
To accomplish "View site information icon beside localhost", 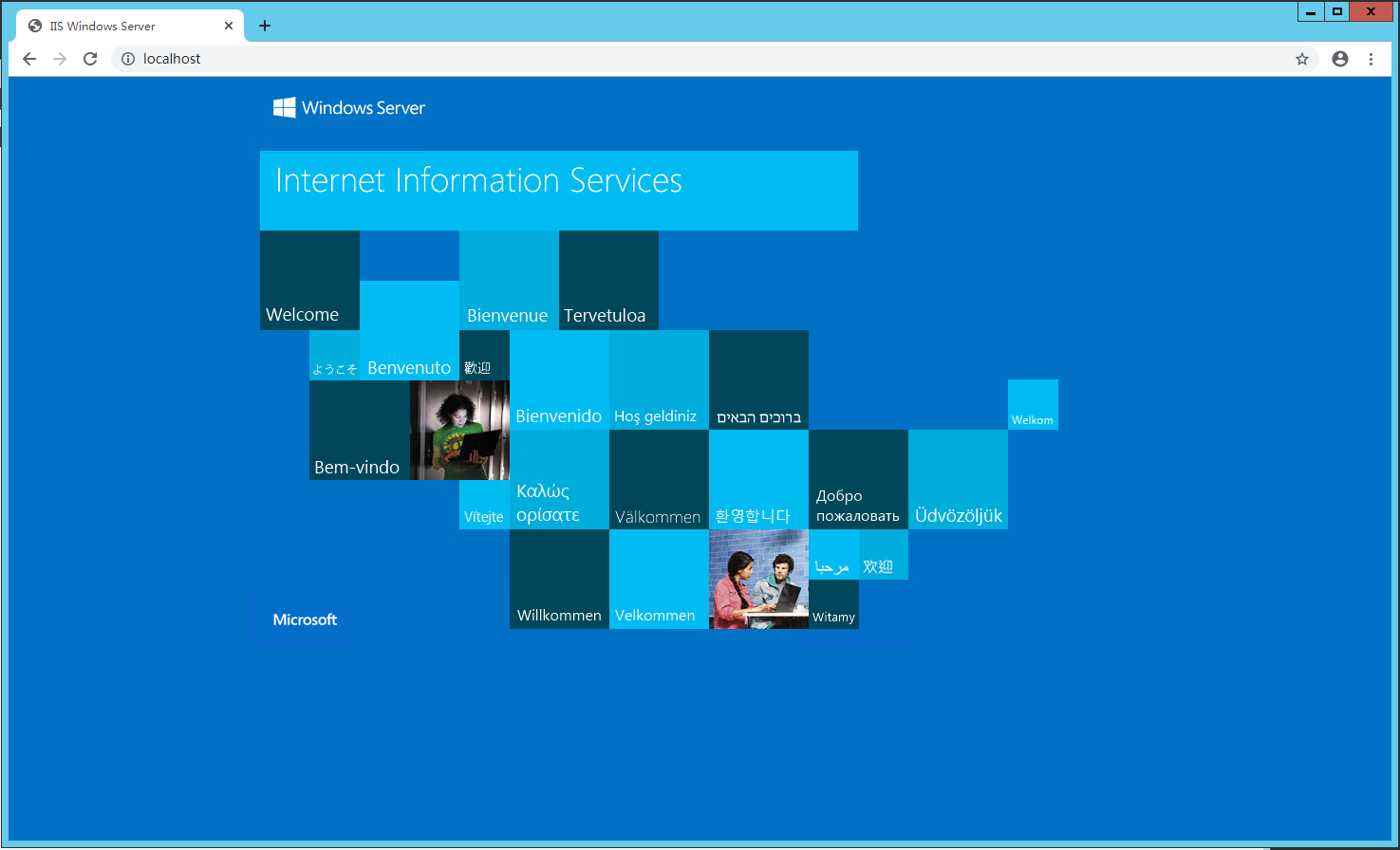I will (x=128, y=59).
